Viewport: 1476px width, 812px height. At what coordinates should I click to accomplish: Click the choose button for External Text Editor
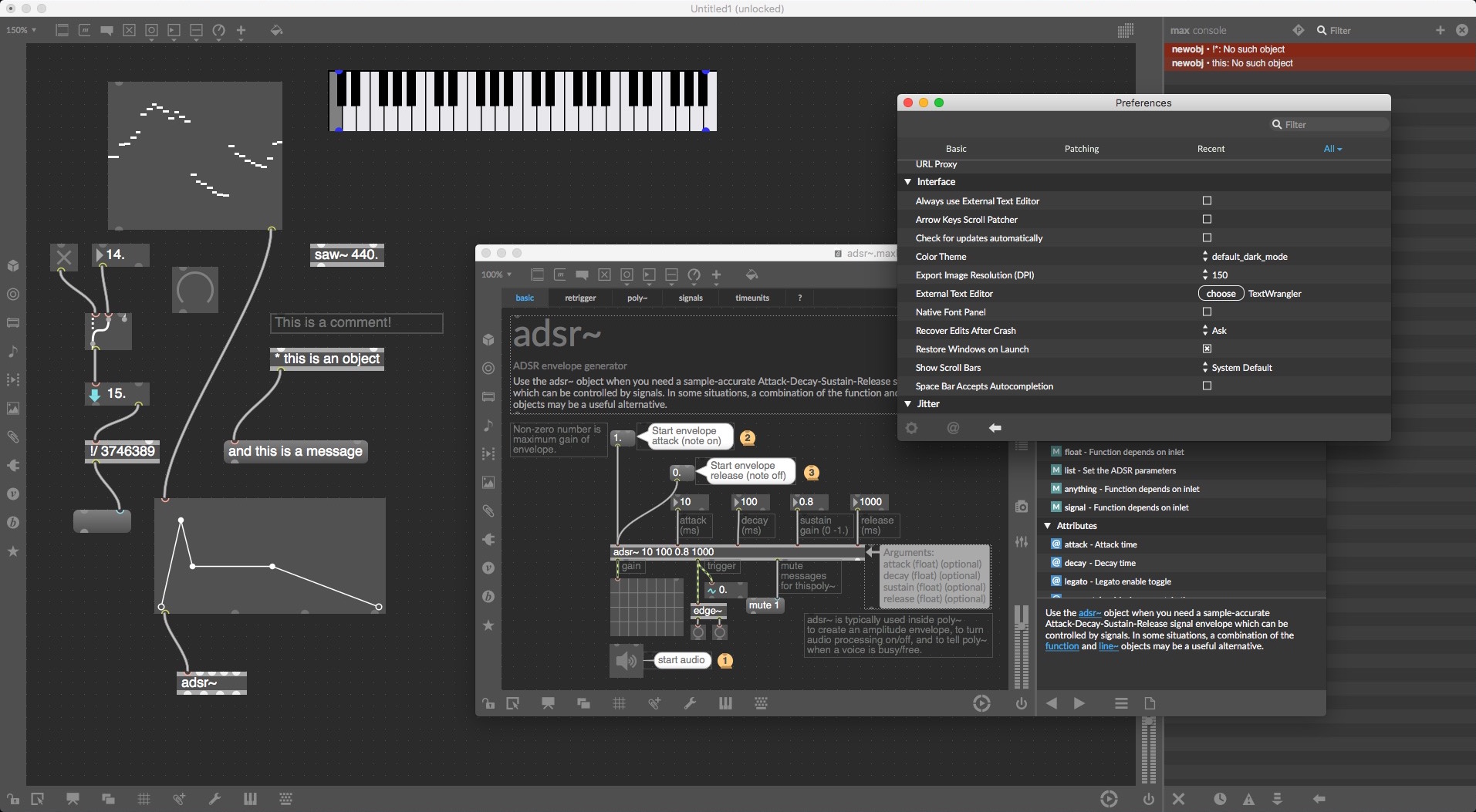[1221, 294]
